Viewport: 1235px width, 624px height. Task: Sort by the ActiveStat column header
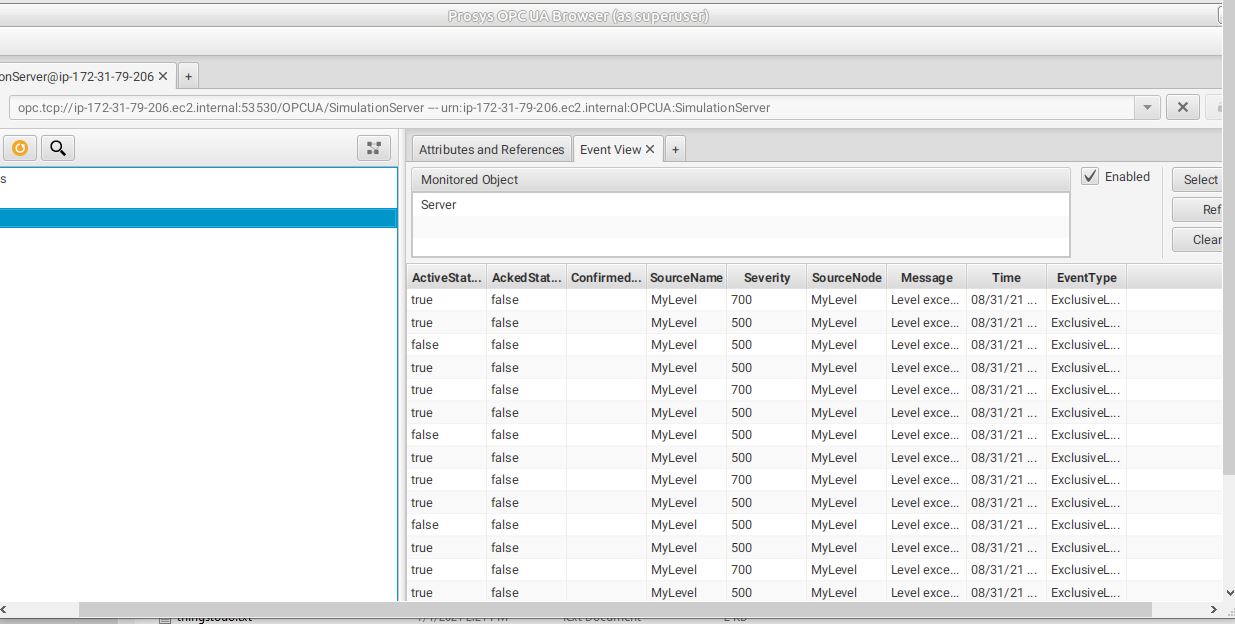pos(447,278)
